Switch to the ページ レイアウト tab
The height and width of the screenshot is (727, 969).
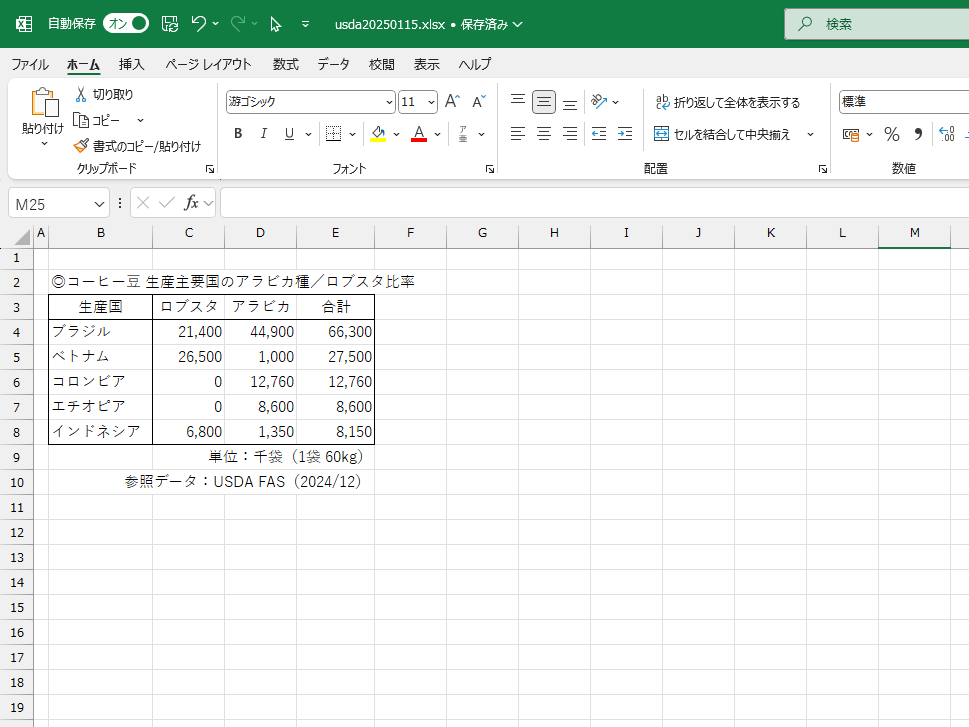click(208, 64)
